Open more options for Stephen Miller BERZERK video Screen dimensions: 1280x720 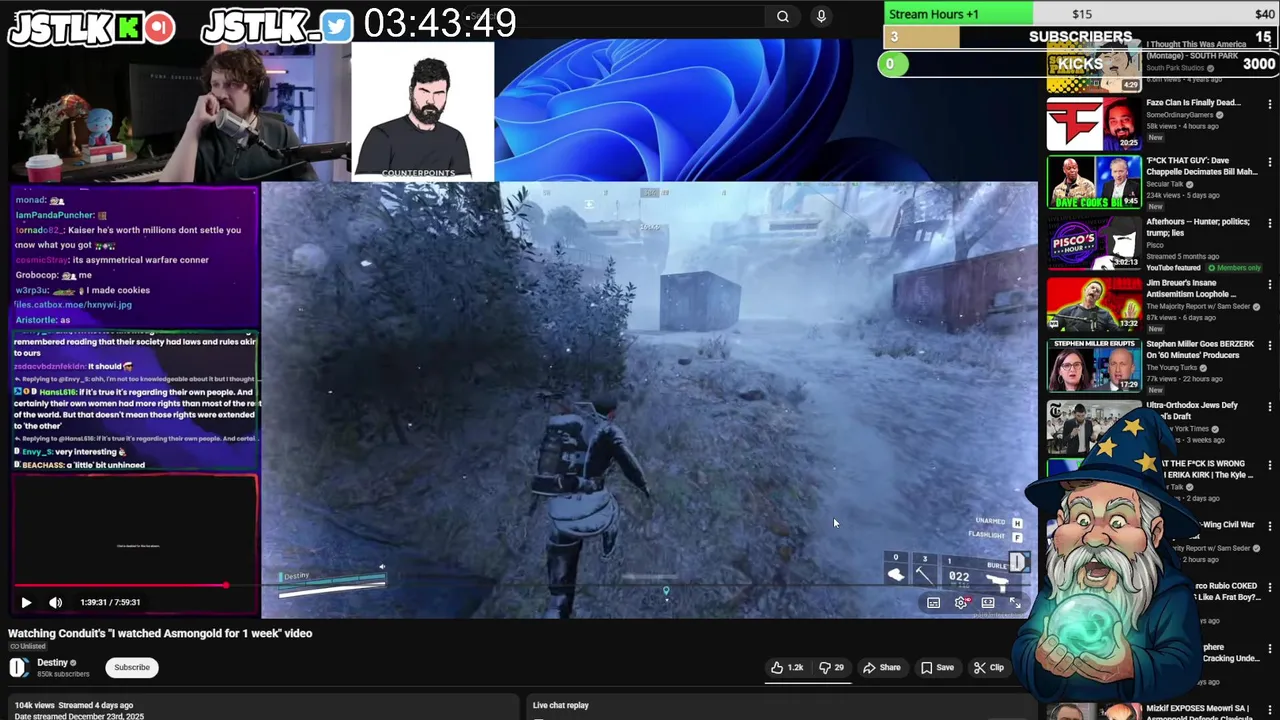1270,346
